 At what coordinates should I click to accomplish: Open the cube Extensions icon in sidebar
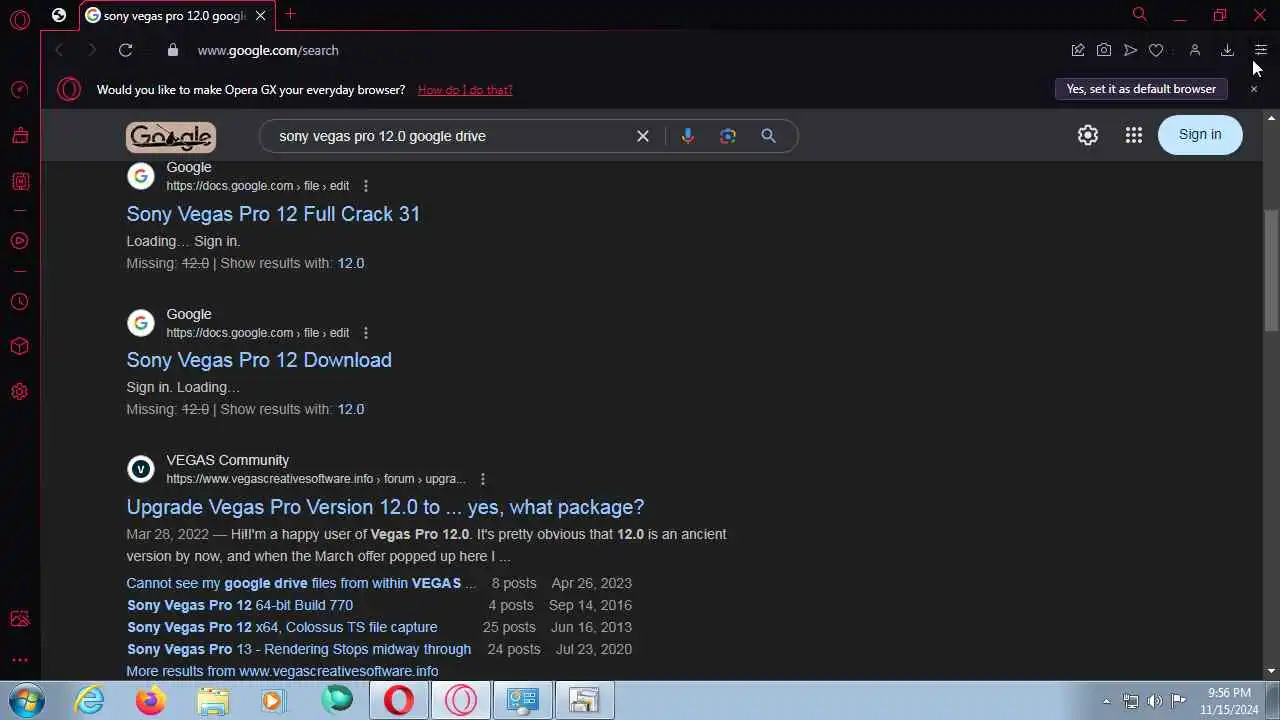pos(19,347)
